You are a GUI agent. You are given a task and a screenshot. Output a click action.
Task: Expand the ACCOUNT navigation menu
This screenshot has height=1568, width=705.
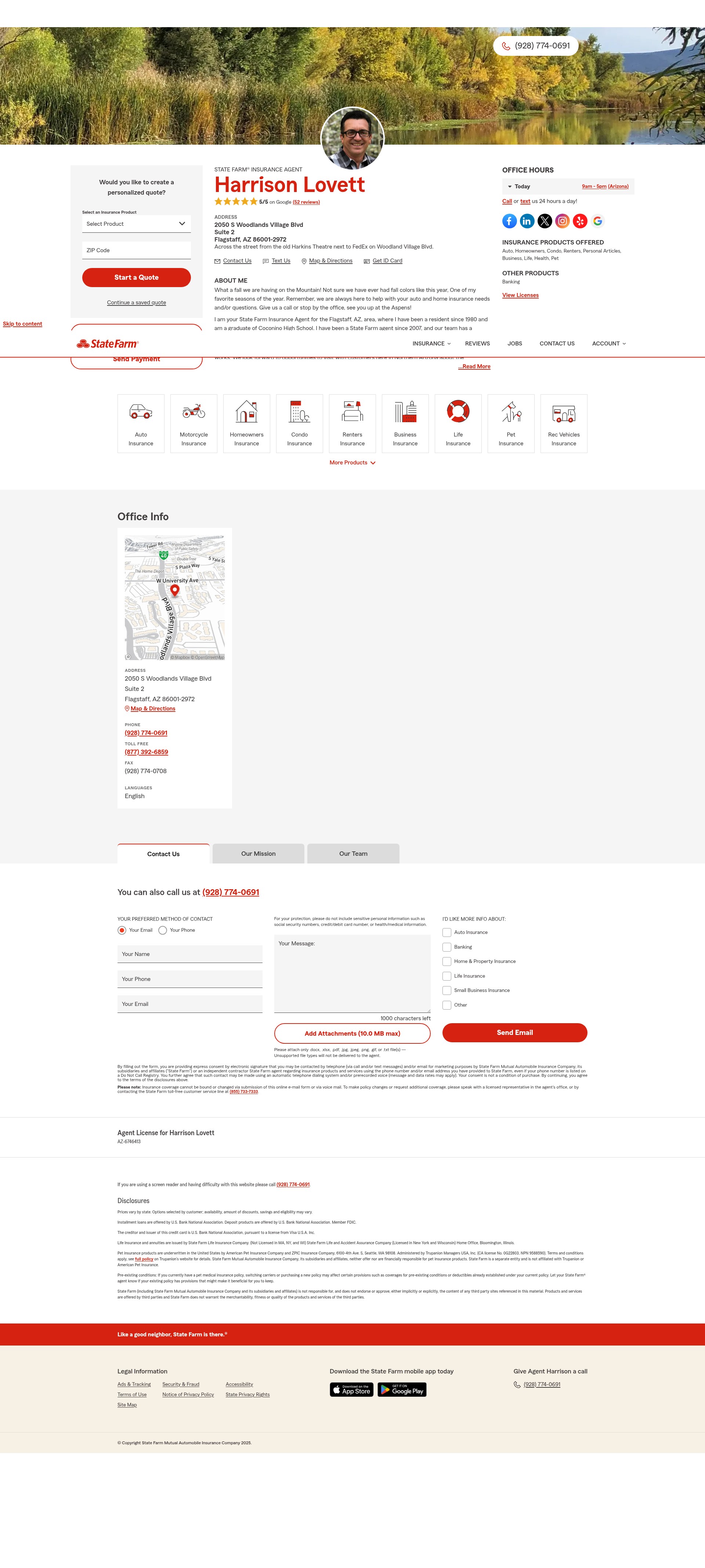tap(609, 344)
